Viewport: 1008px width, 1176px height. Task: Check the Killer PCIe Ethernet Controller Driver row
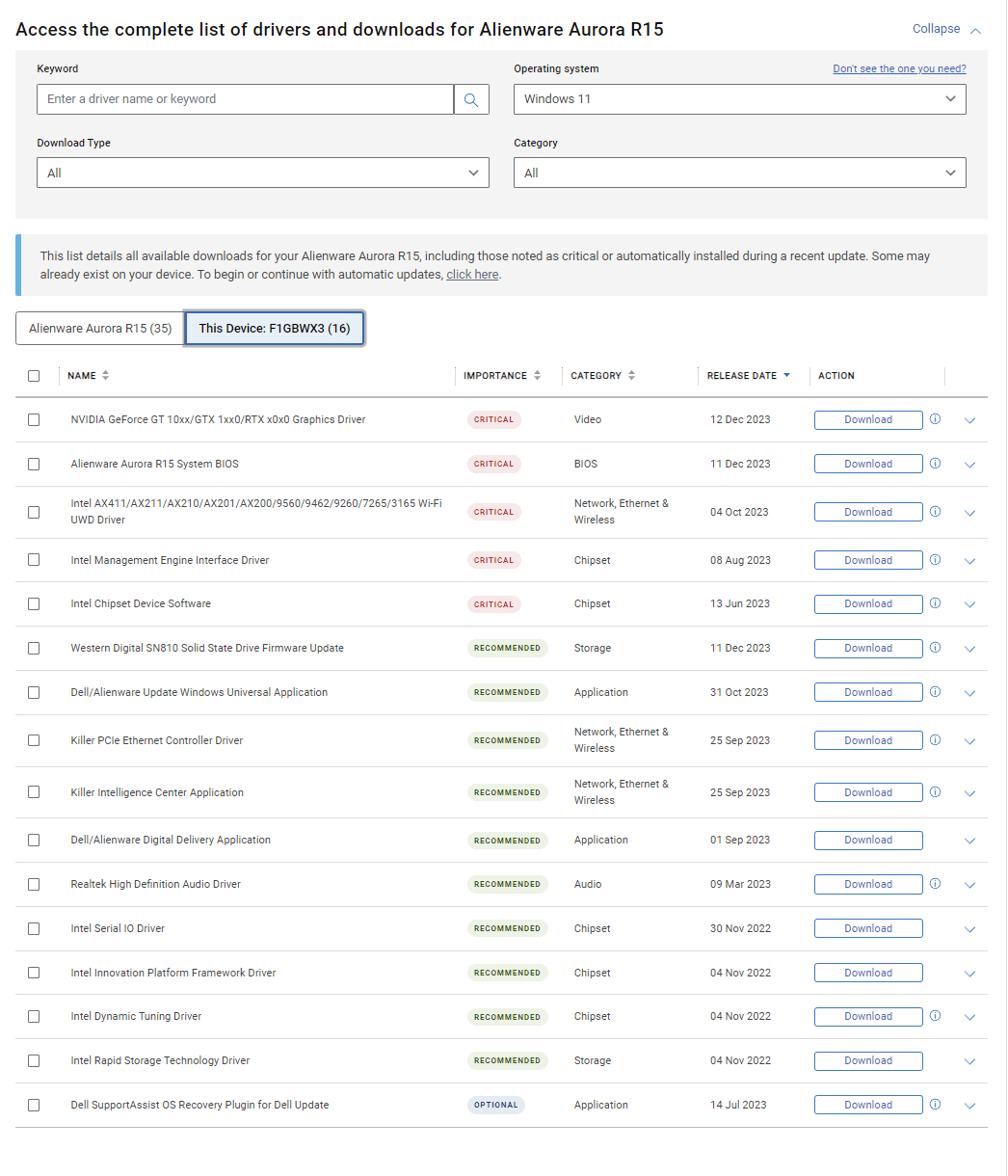(34, 740)
